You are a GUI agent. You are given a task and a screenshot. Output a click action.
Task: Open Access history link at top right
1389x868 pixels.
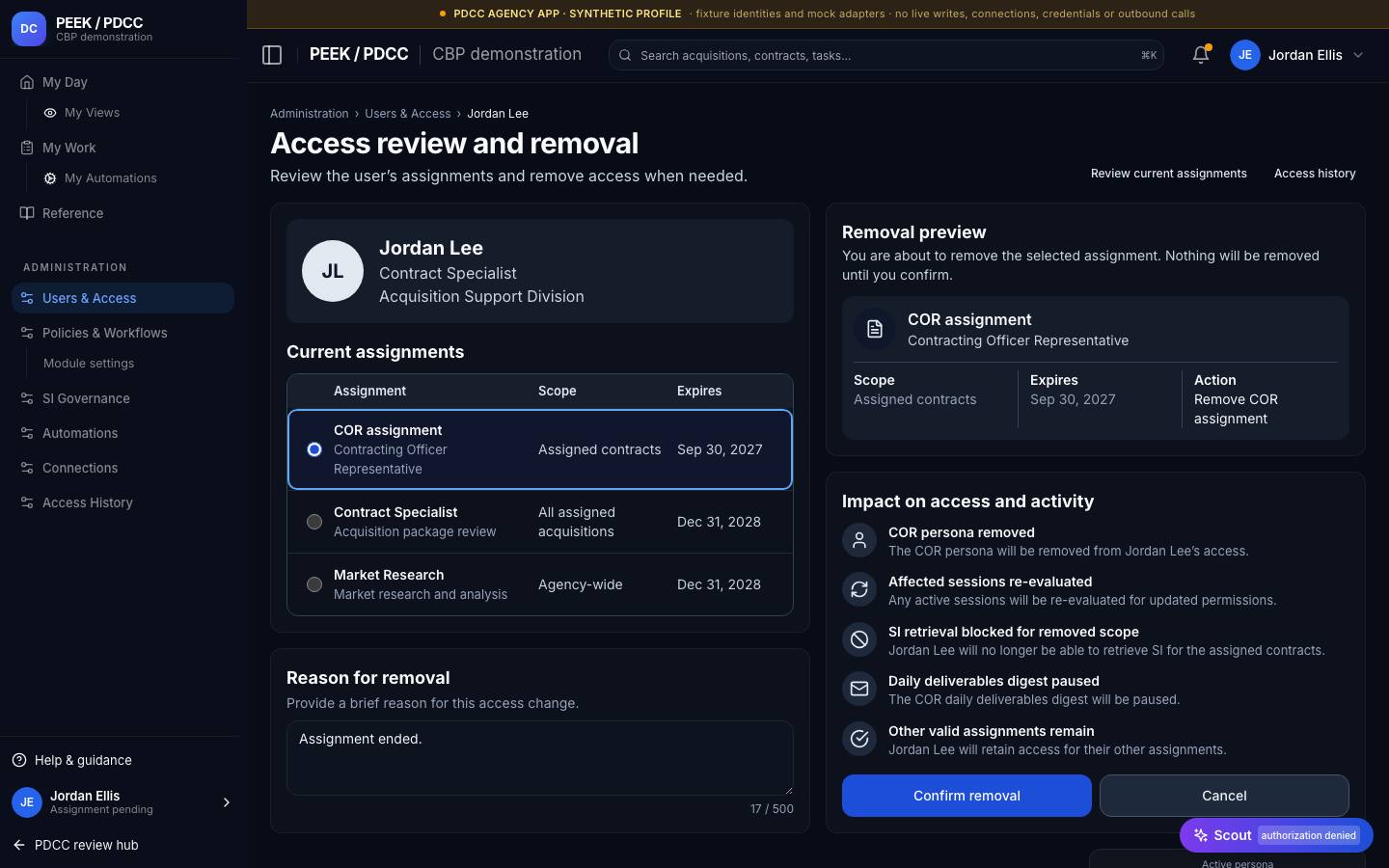pos(1315,174)
